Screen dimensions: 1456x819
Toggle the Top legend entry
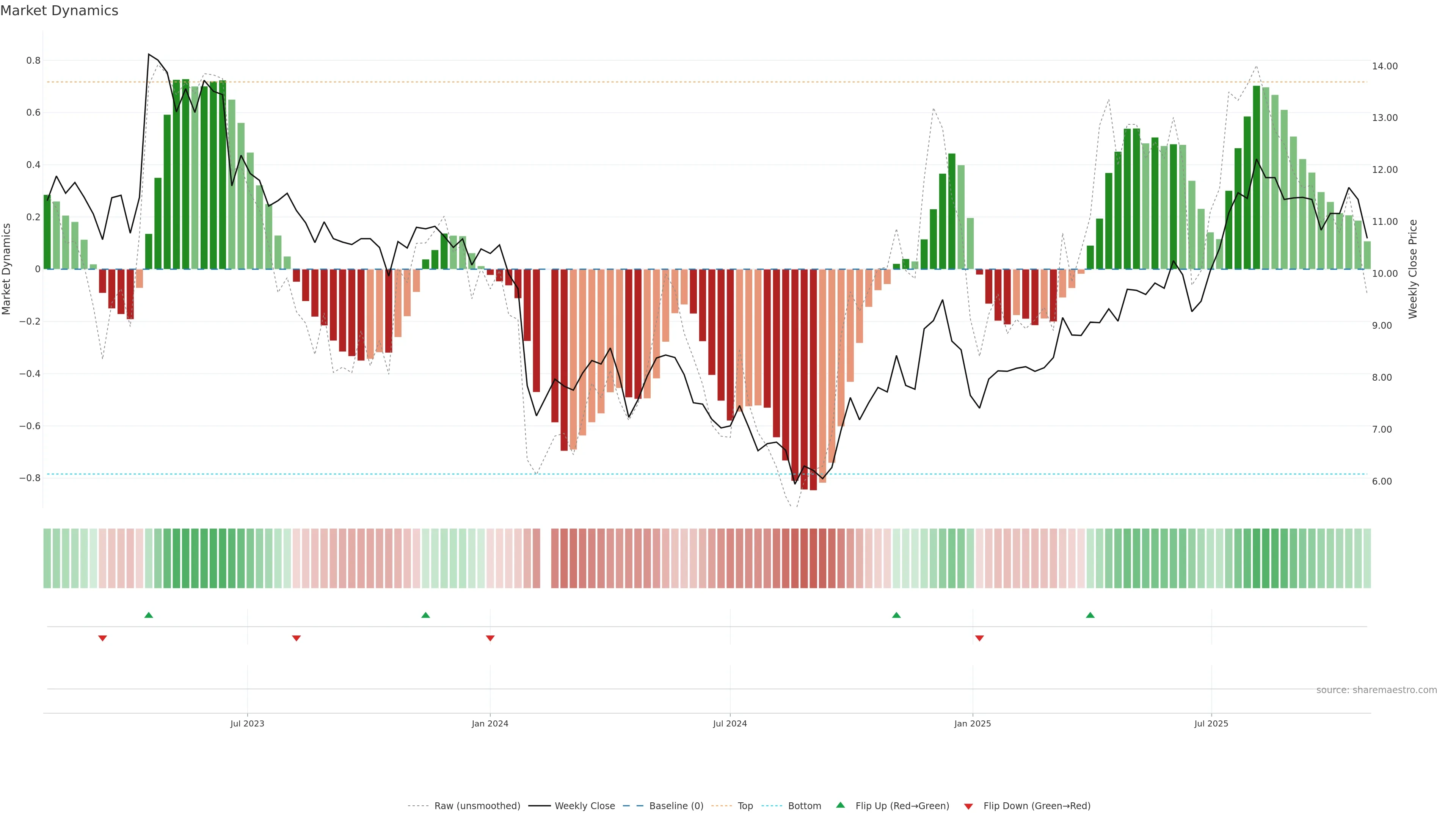click(745, 806)
